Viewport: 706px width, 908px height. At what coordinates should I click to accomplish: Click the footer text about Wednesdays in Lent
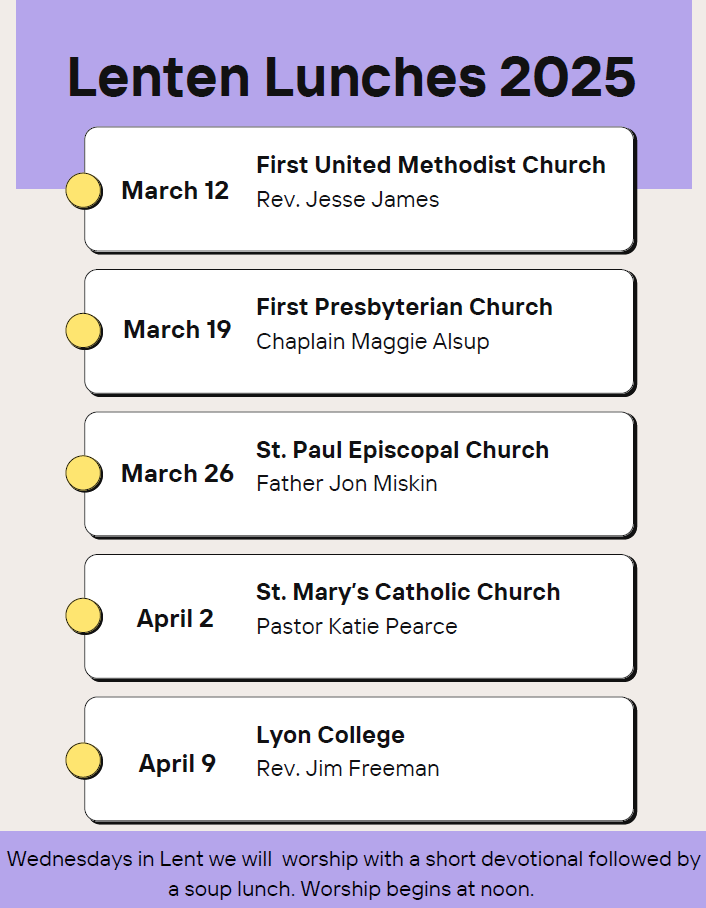[353, 873]
